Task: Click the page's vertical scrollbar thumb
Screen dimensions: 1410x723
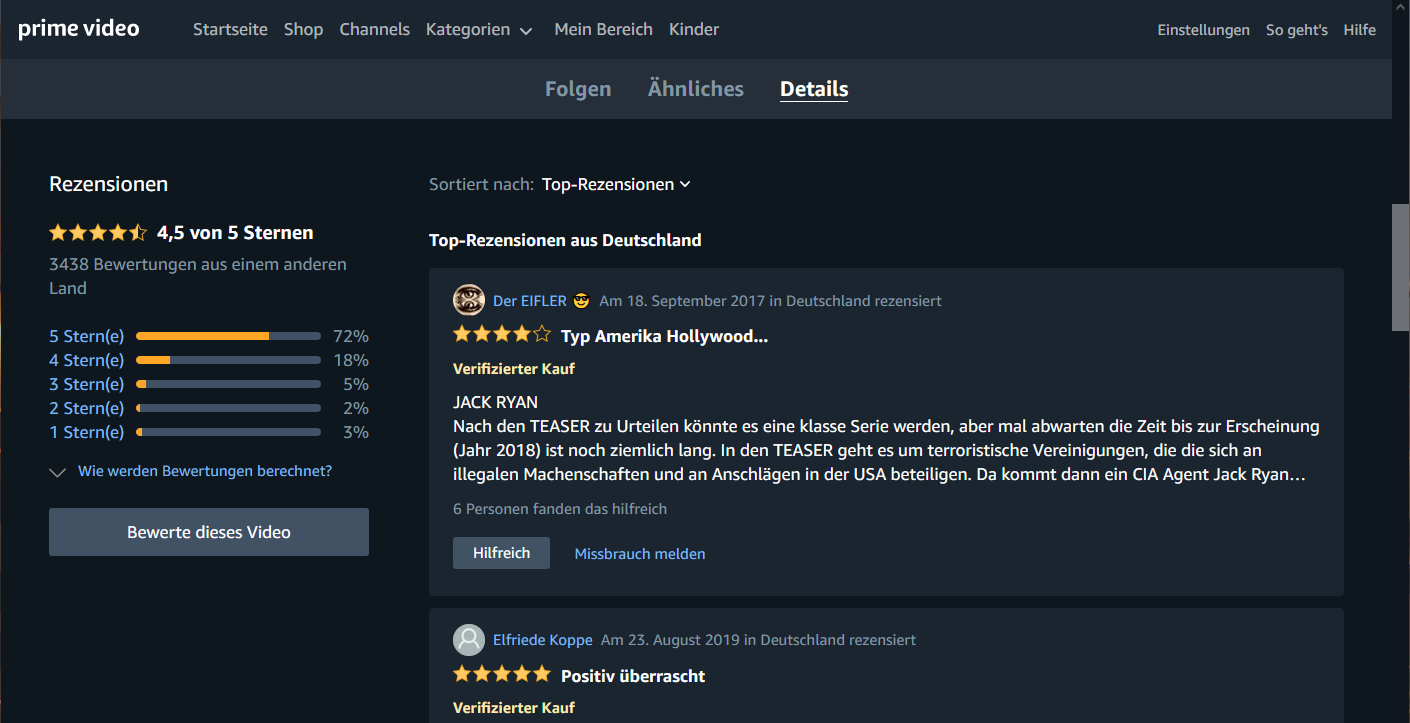Action: (1400, 267)
